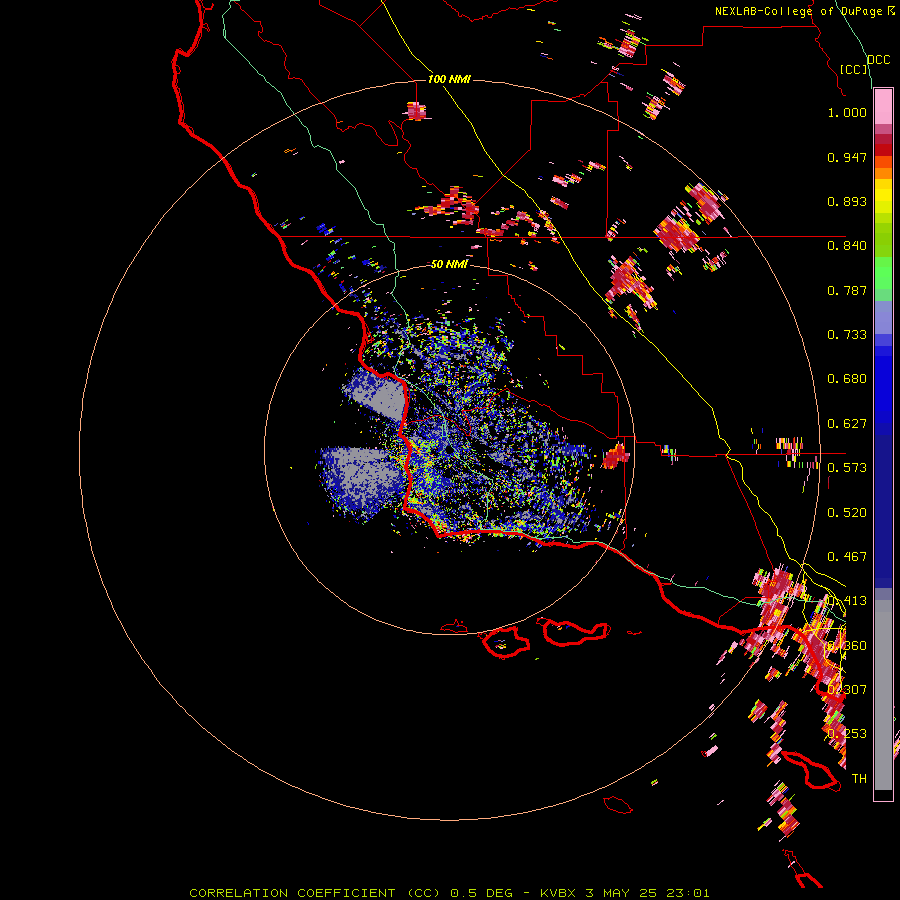This screenshot has width=900, height=900.
Task: Click the 100 NMI range ring label
Action: tap(449, 79)
